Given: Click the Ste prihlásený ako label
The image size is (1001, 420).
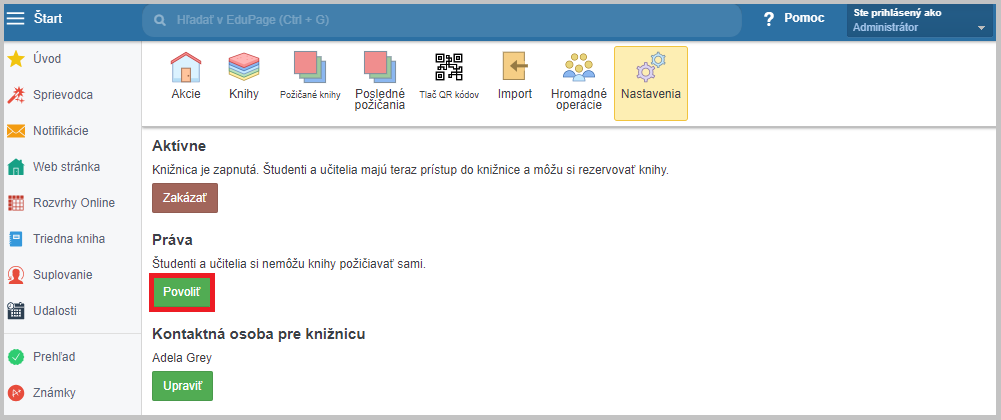Looking at the screenshot, I should point(897,13).
